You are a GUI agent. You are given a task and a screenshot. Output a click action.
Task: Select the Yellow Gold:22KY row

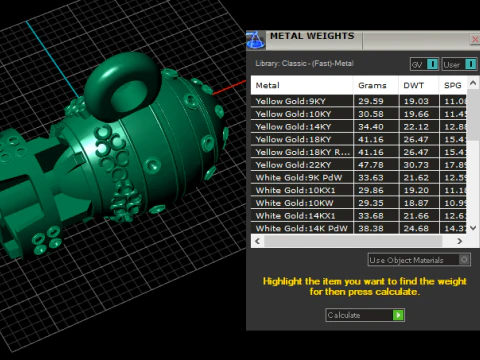[359, 165]
